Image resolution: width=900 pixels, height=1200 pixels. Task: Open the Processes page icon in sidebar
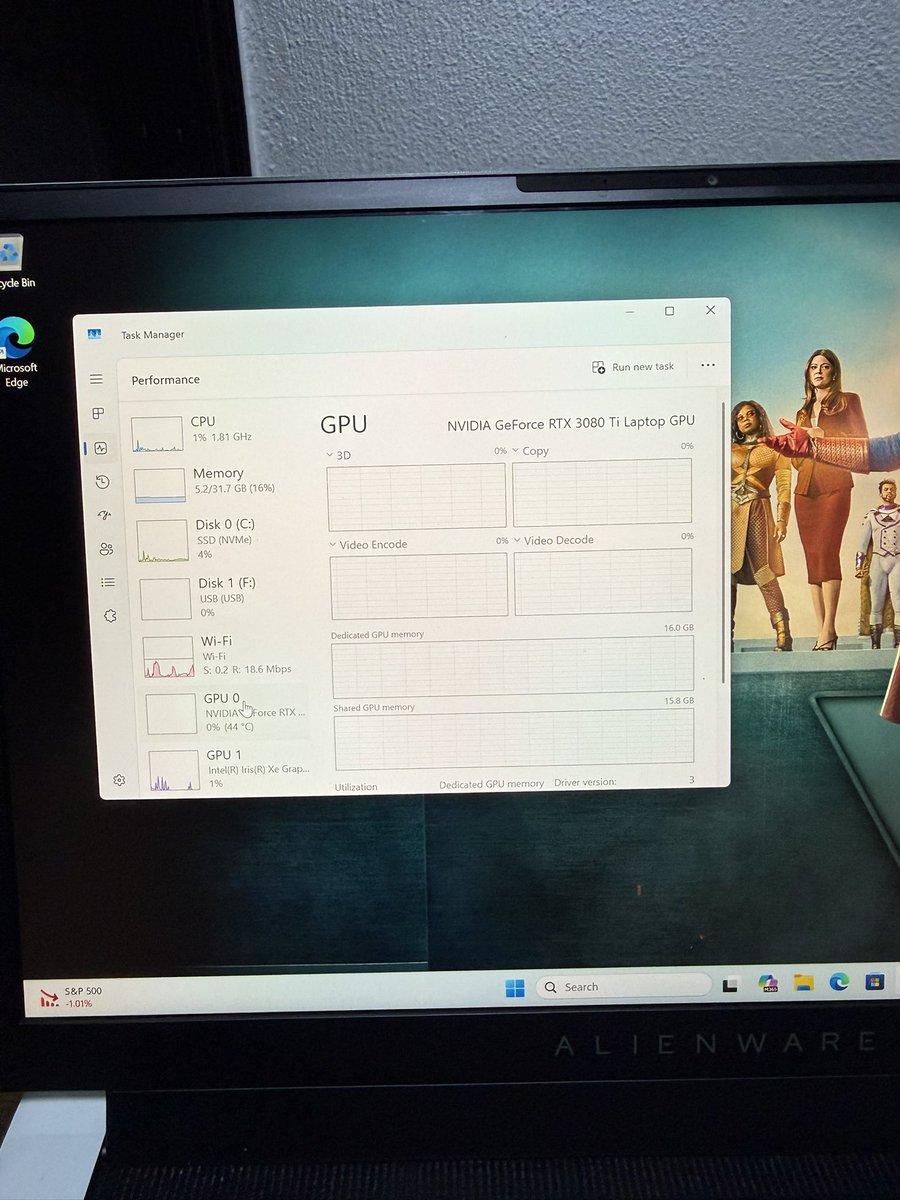(98, 413)
